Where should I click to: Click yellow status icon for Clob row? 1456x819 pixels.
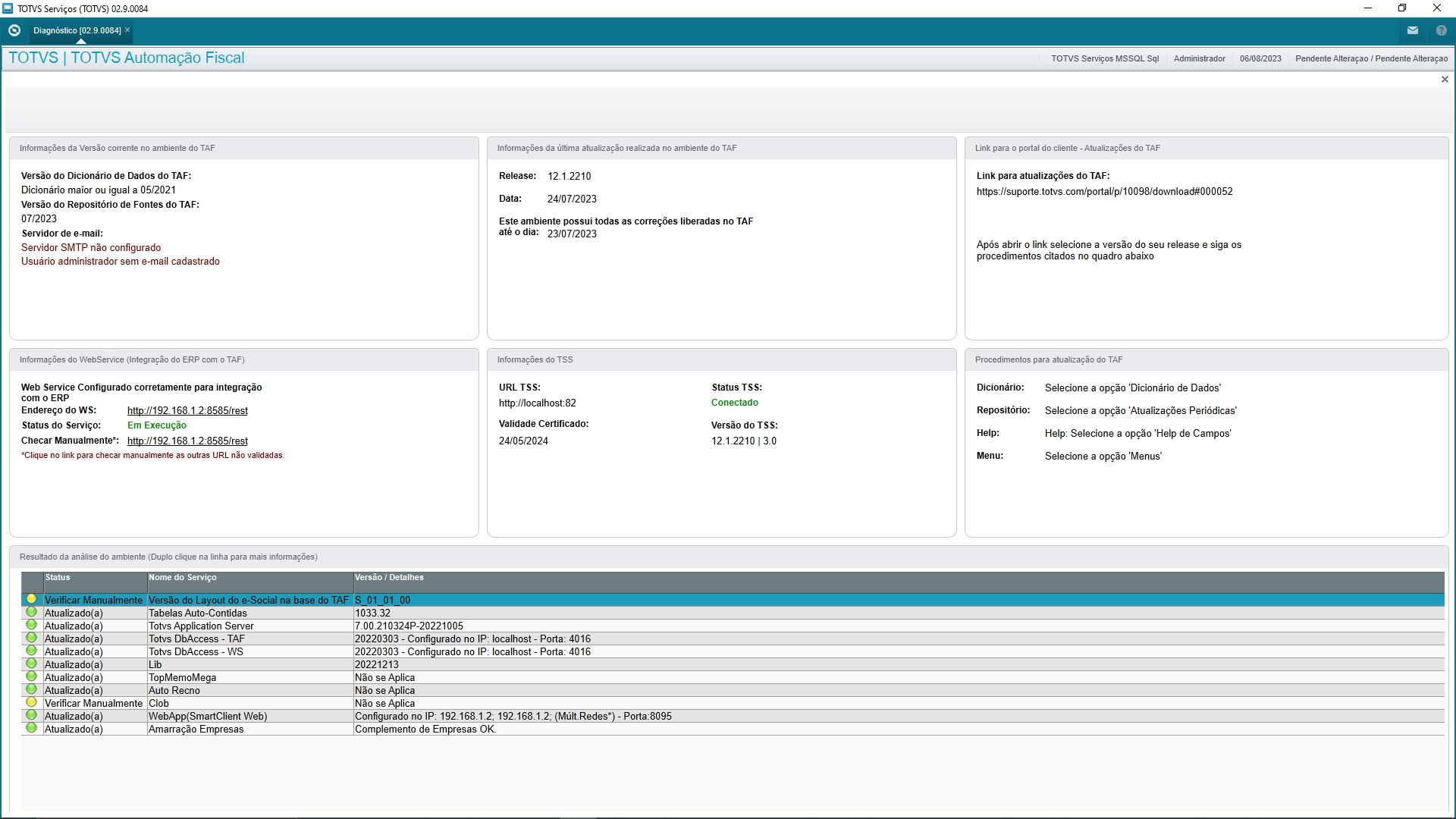point(31,702)
